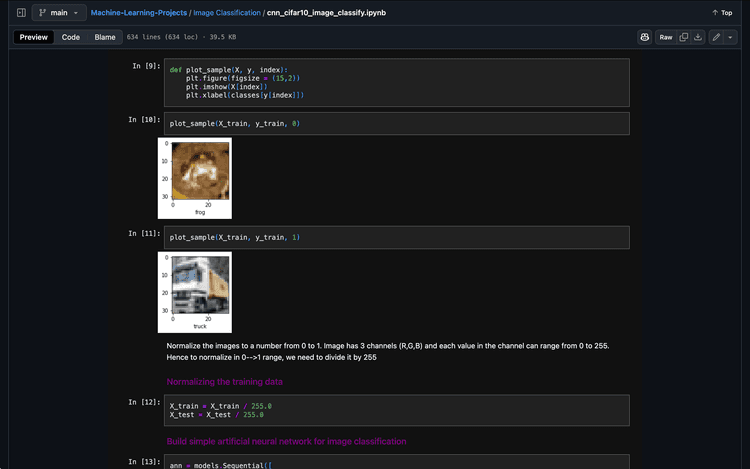Expand the file tree side panel
The width and height of the screenshot is (750, 469).
[x=21, y=13]
